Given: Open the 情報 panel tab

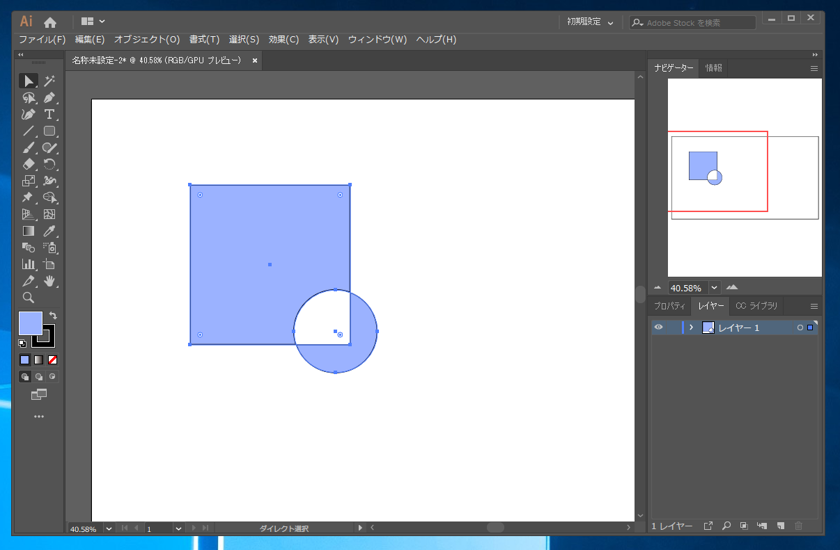Looking at the screenshot, I should pyautogui.click(x=714, y=68).
